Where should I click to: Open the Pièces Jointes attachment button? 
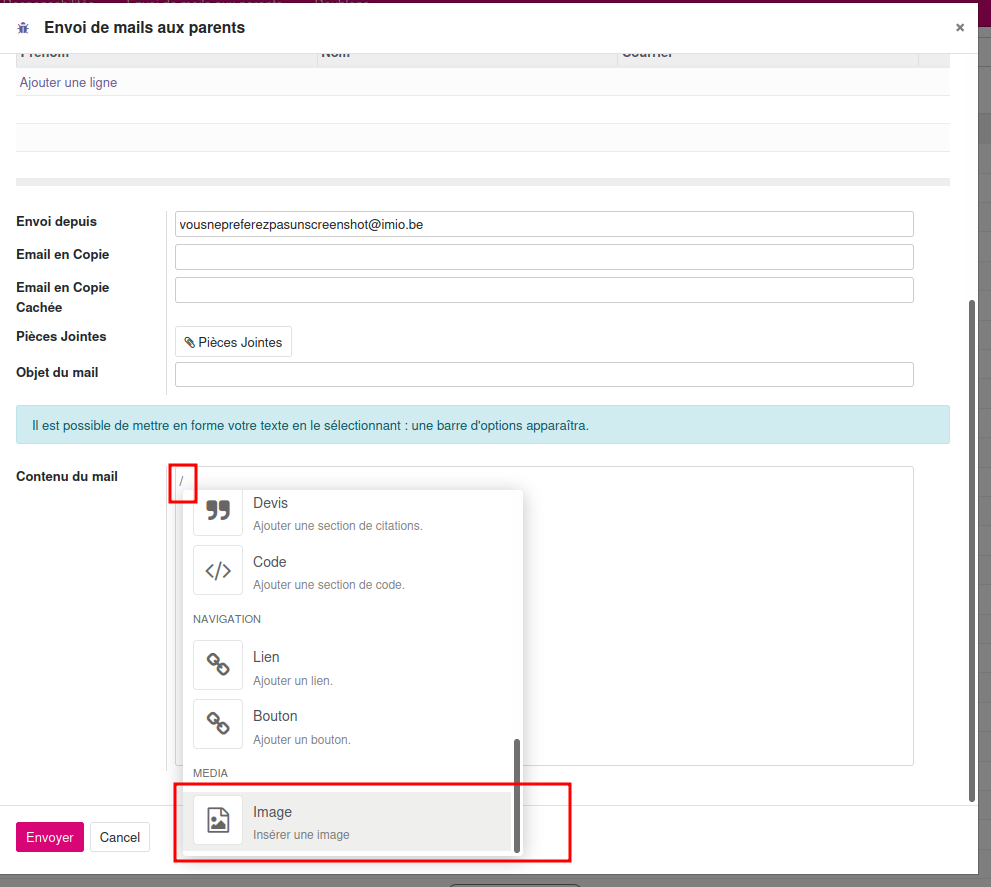coord(233,342)
